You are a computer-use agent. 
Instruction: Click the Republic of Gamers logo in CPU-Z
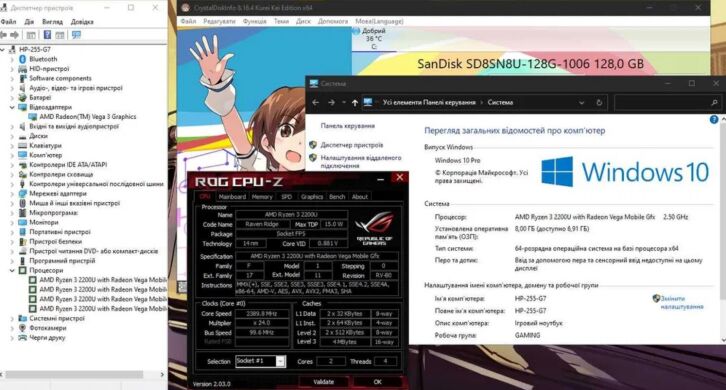coord(374,228)
